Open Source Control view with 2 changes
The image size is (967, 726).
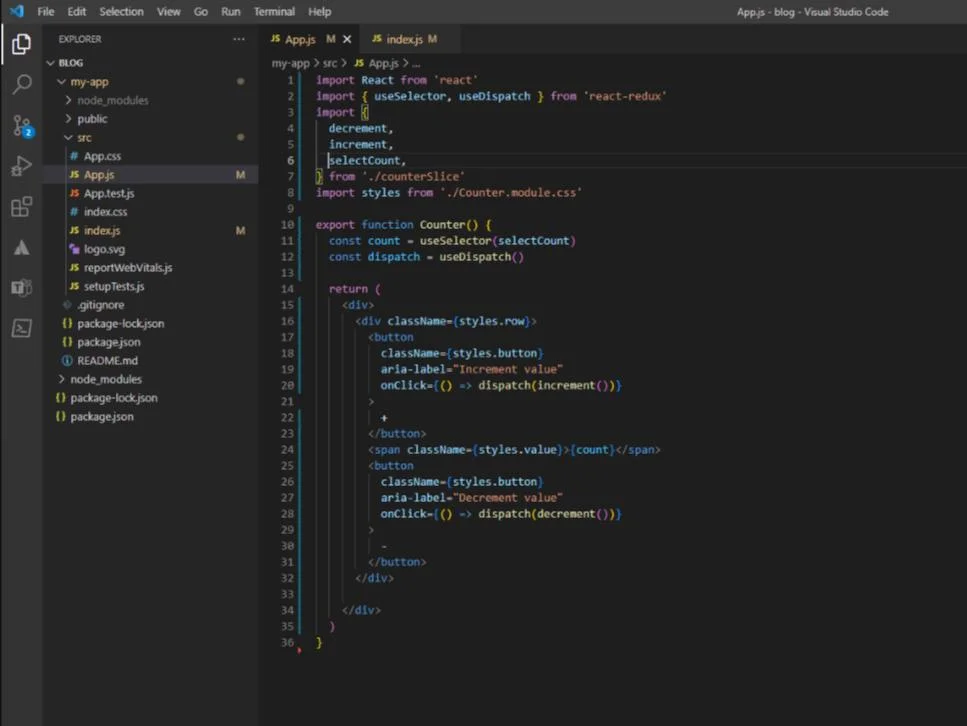(x=22, y=126)
